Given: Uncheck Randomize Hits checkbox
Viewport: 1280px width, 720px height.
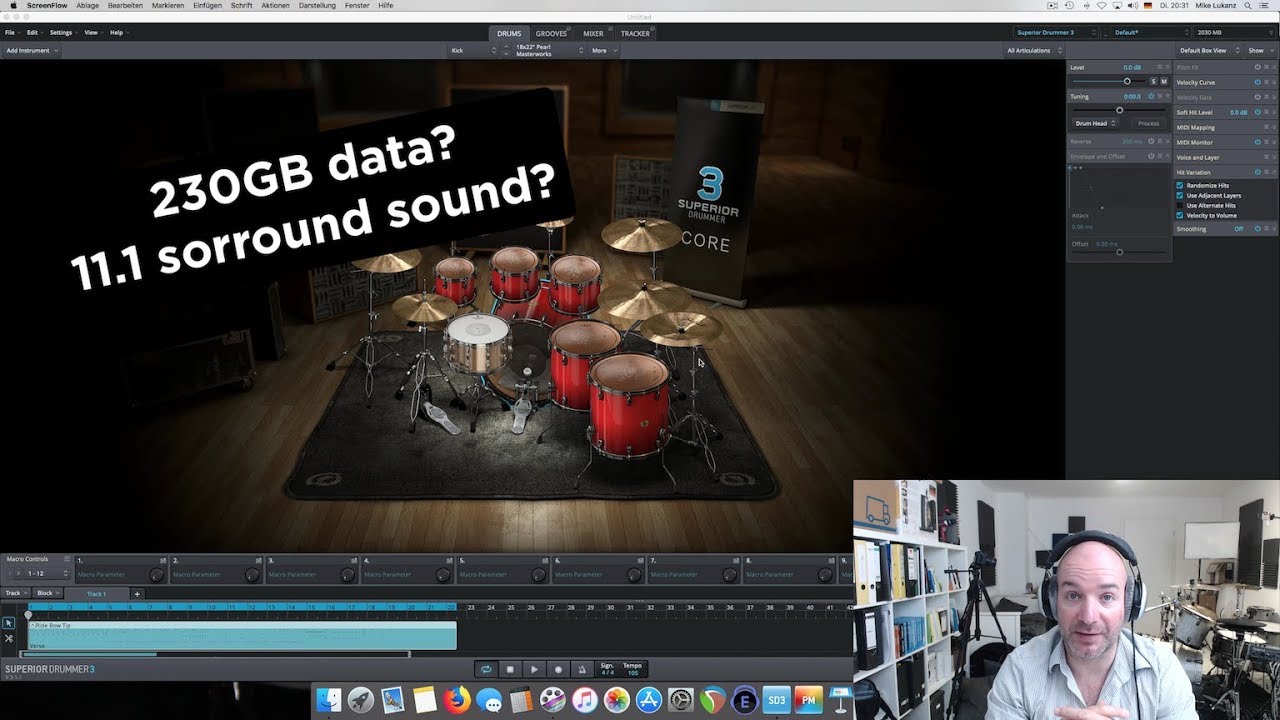Looking at the screenshot, I should (1179, 185).
